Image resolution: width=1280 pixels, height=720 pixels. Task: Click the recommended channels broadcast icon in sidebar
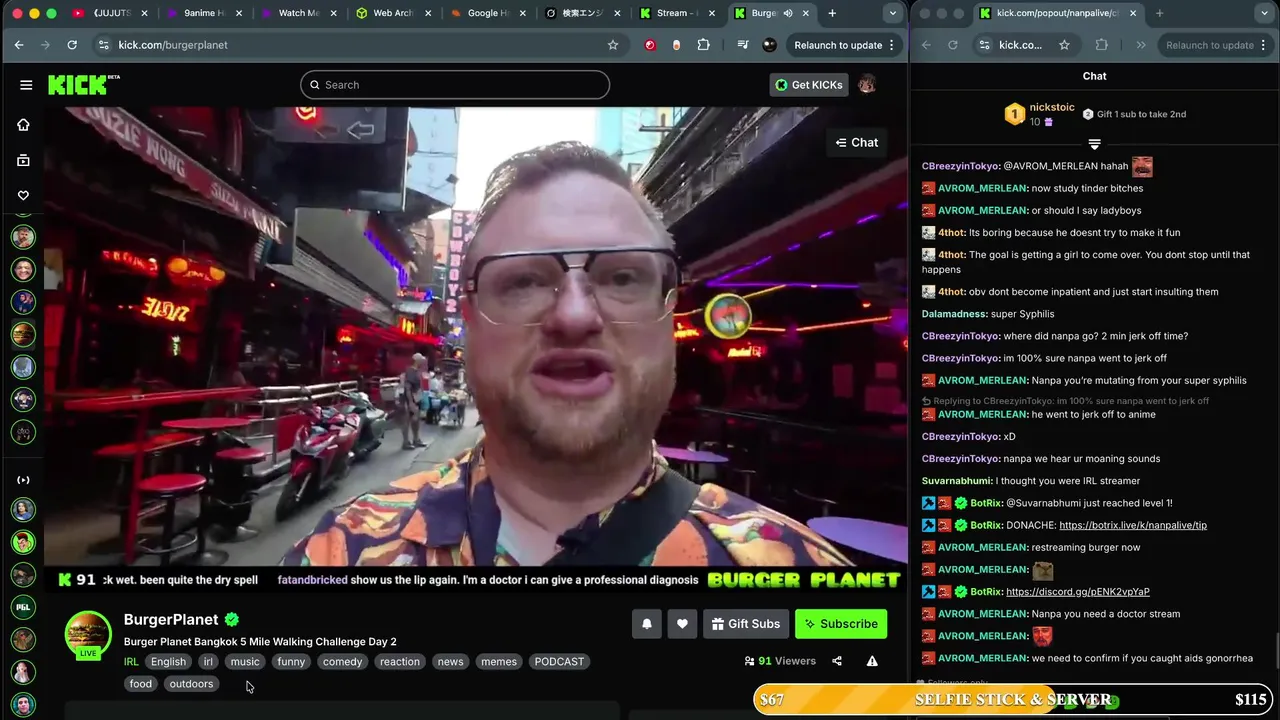click(x=23, y=480)
